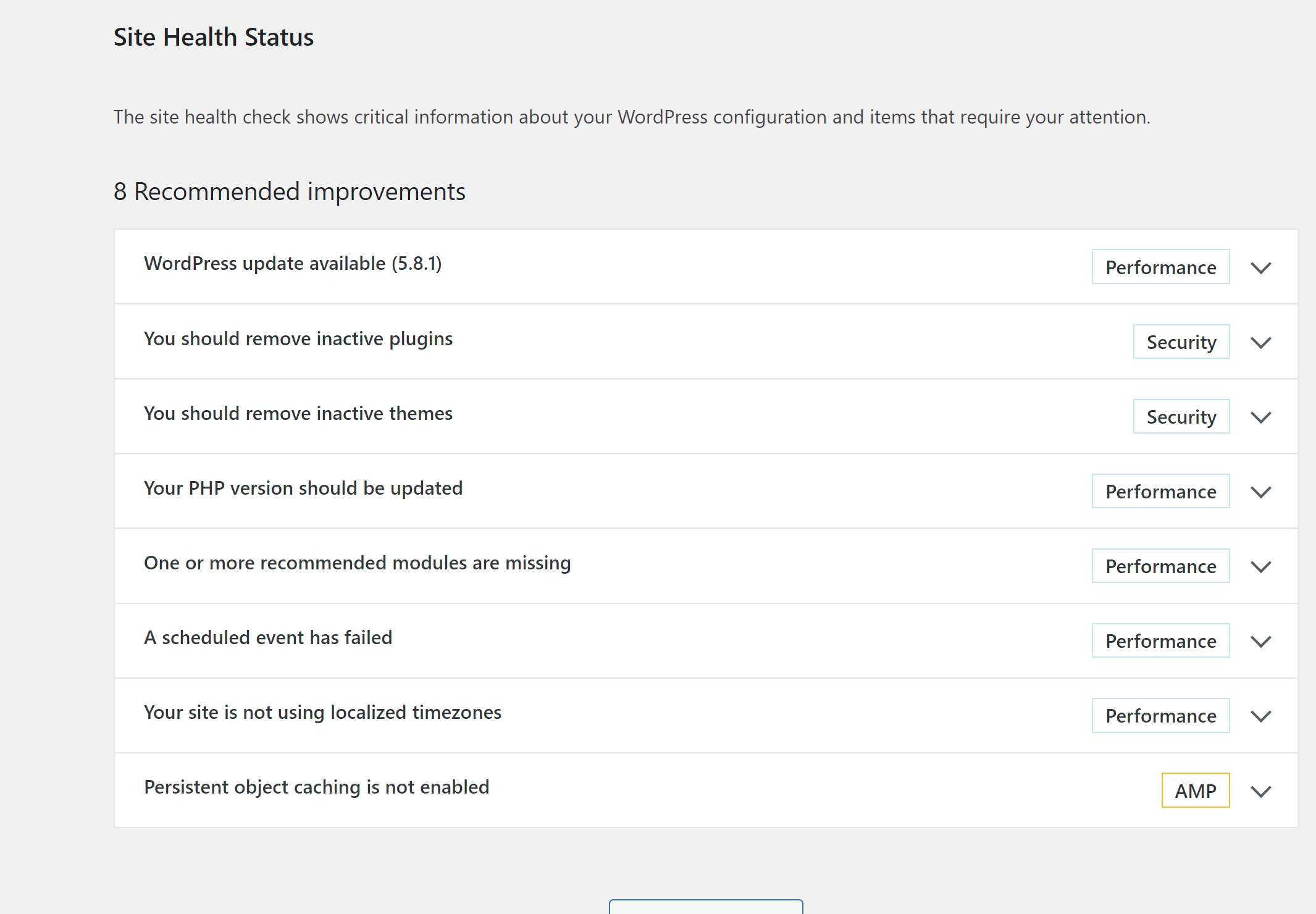1316x914 pixels.
Task: Expand localized timezones row chevron
Action: pyautogui.click(x=1260, y=716)
